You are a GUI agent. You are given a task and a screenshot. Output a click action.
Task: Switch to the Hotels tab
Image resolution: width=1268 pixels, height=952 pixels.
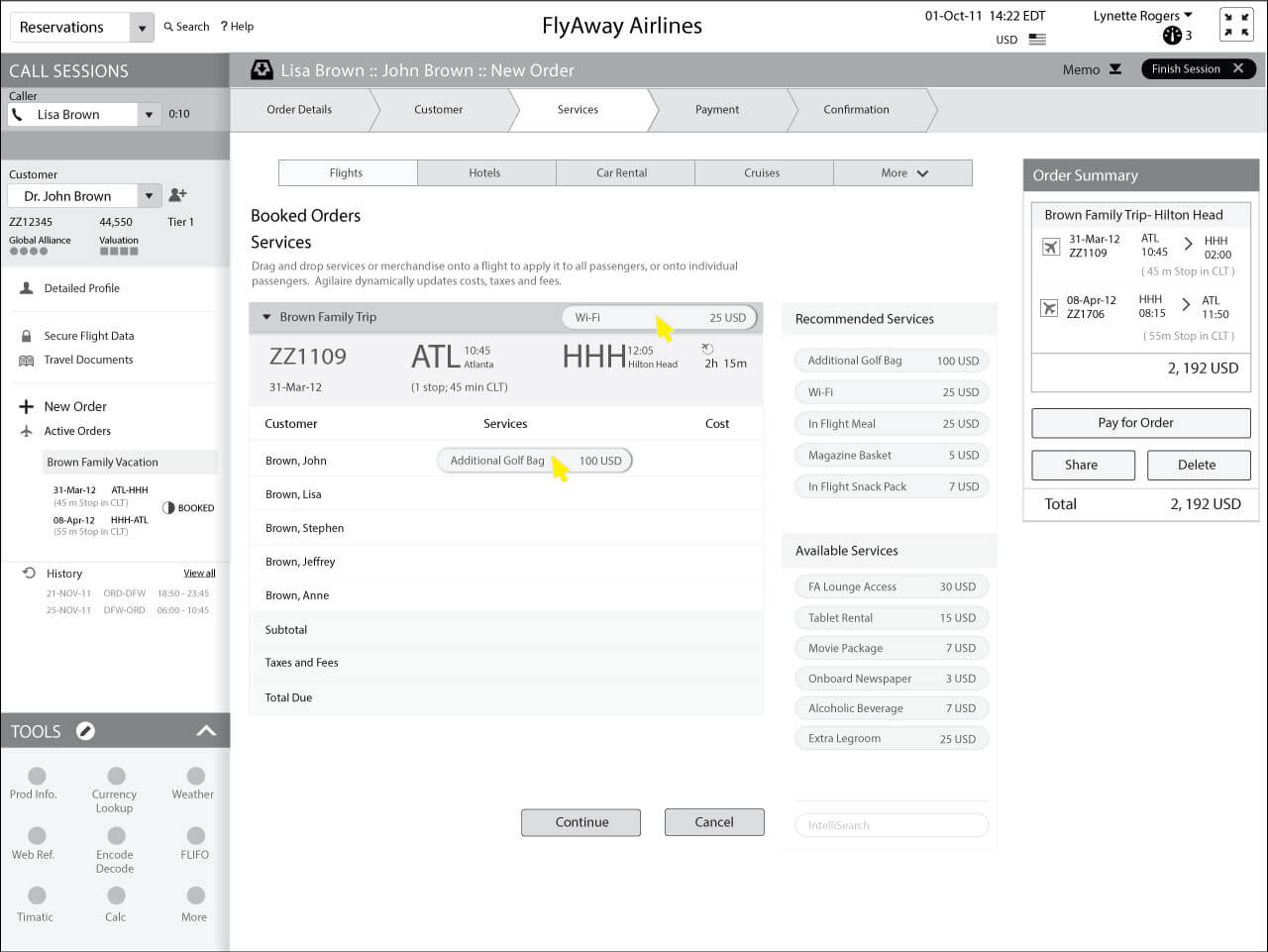click(x=485, y=172)
